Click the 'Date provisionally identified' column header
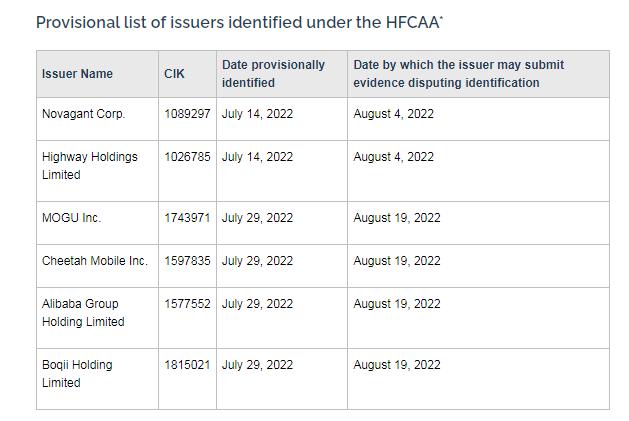The height and width of the screenshot is (421, 629). (x=273, y=74)
